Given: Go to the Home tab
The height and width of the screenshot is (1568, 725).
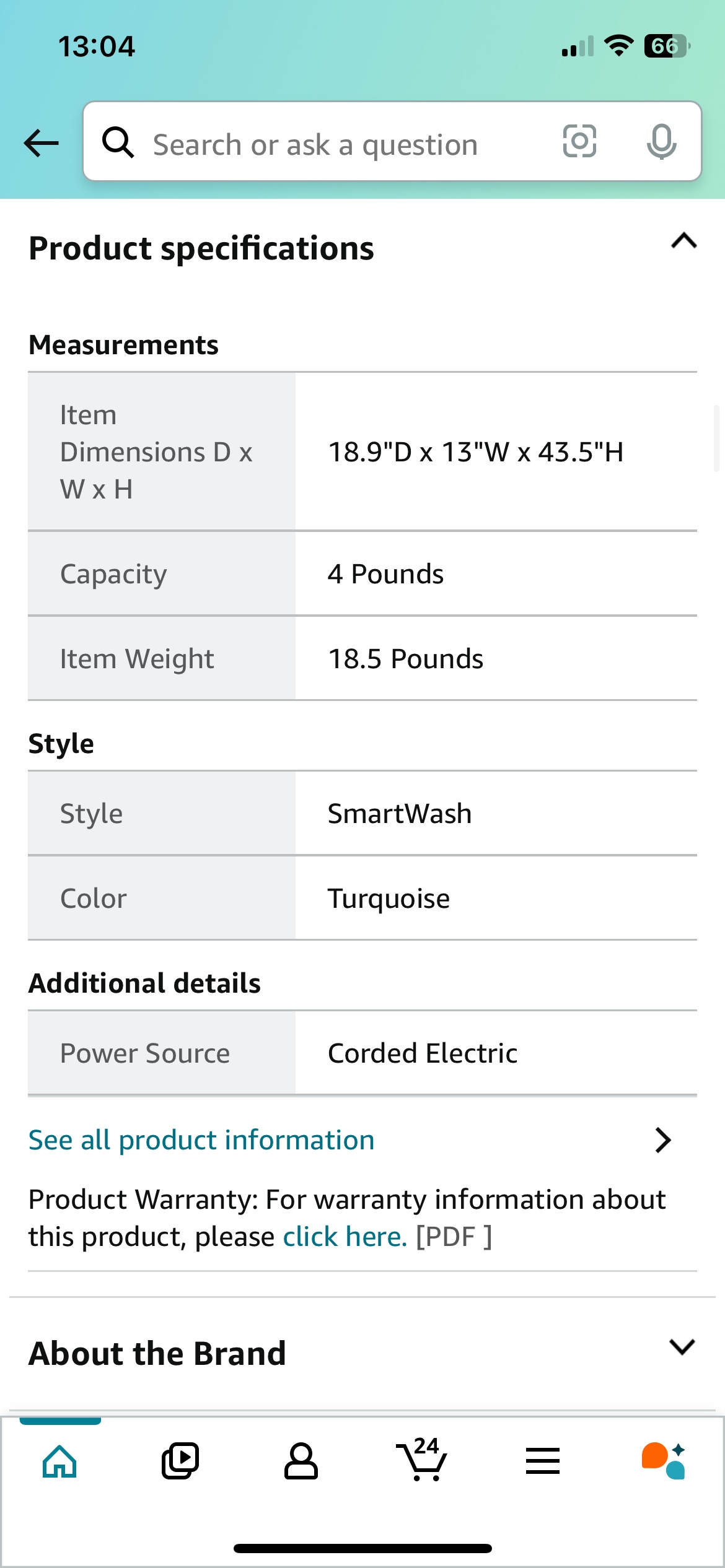Looking at the screenshot, I should pos(59,1461).
